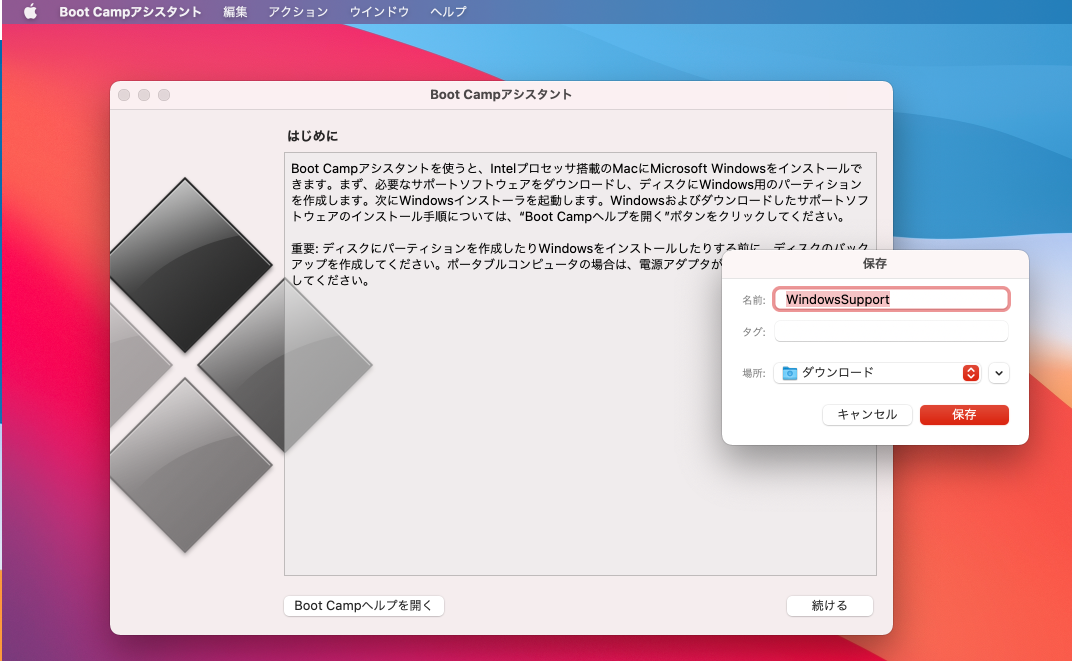Click the Downloads folder icon in 場所 field
The image size is (1072, 661).
790,372
